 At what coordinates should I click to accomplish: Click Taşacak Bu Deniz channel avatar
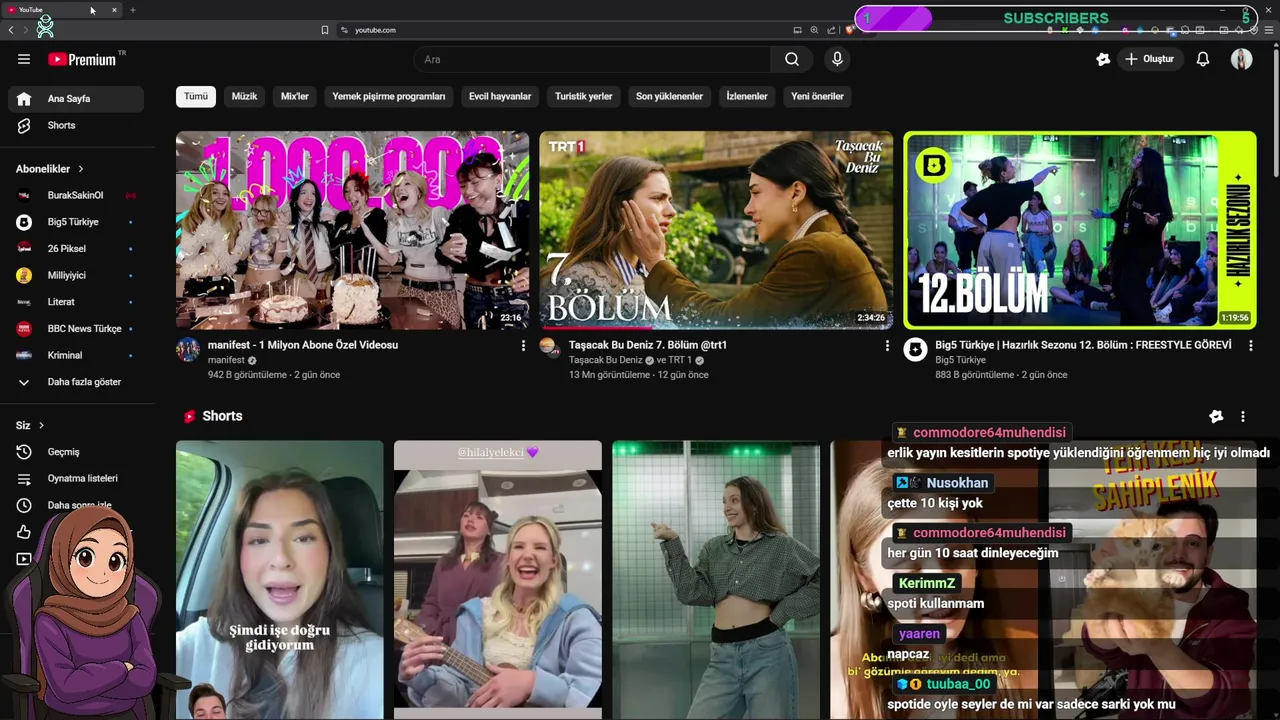coord(549,347)
